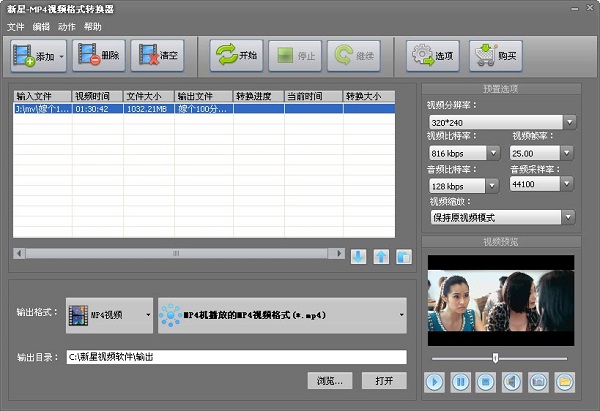
Task: Expand the 视频分辨率 320*240 dropdown
Action: click(x=569, y=122)
